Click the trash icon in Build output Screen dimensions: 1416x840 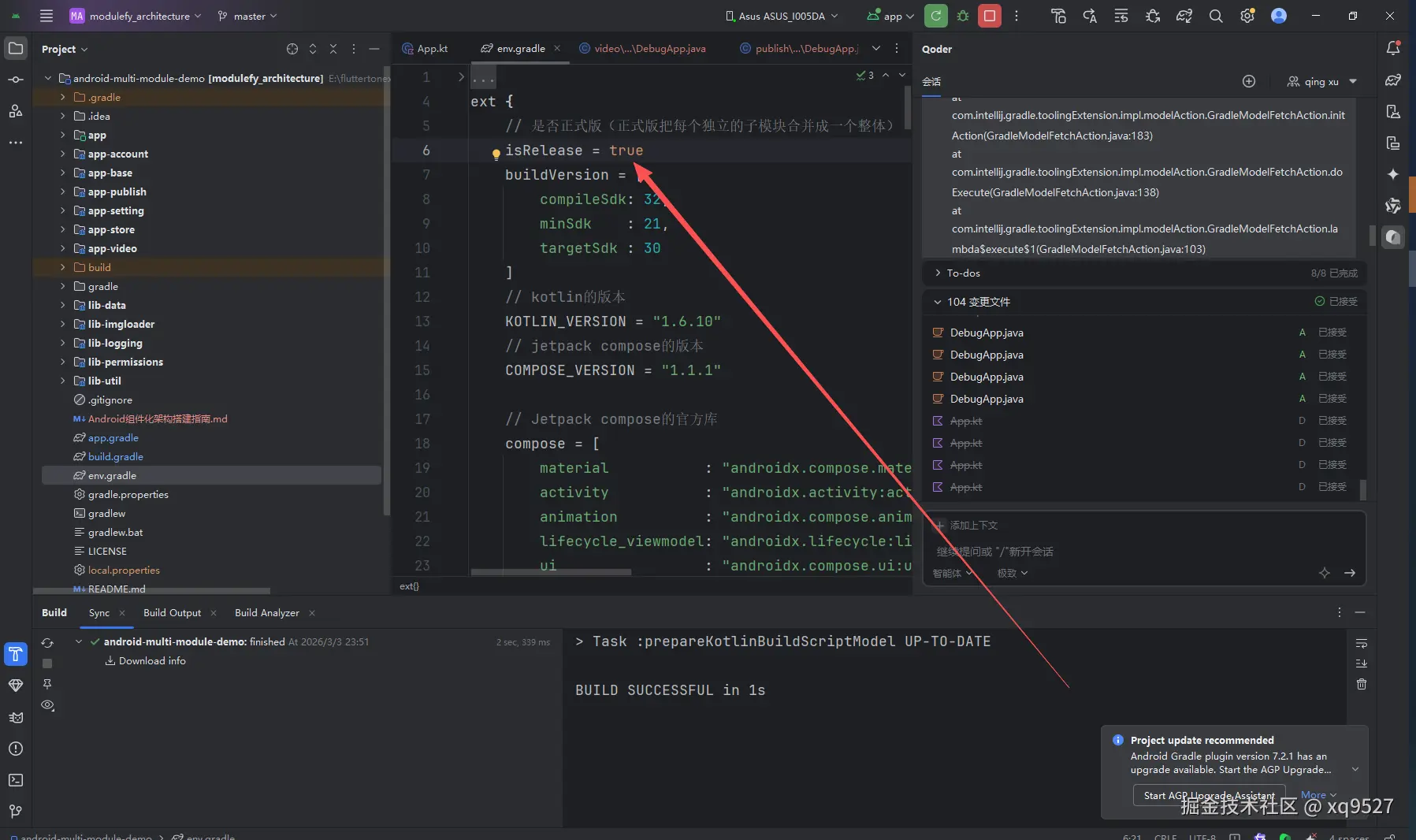(x=1361, y=684)
